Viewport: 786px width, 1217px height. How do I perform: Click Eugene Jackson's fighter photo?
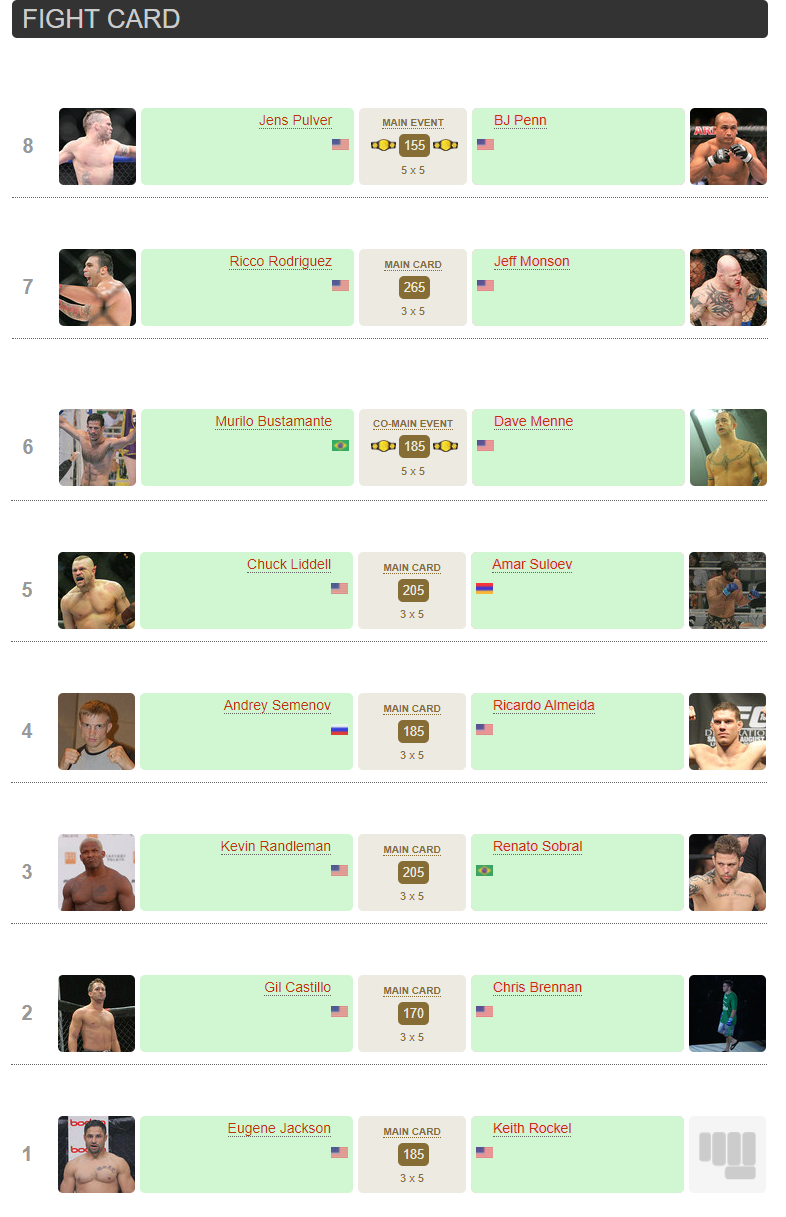pyautogui.click(x=96, y=1154)
